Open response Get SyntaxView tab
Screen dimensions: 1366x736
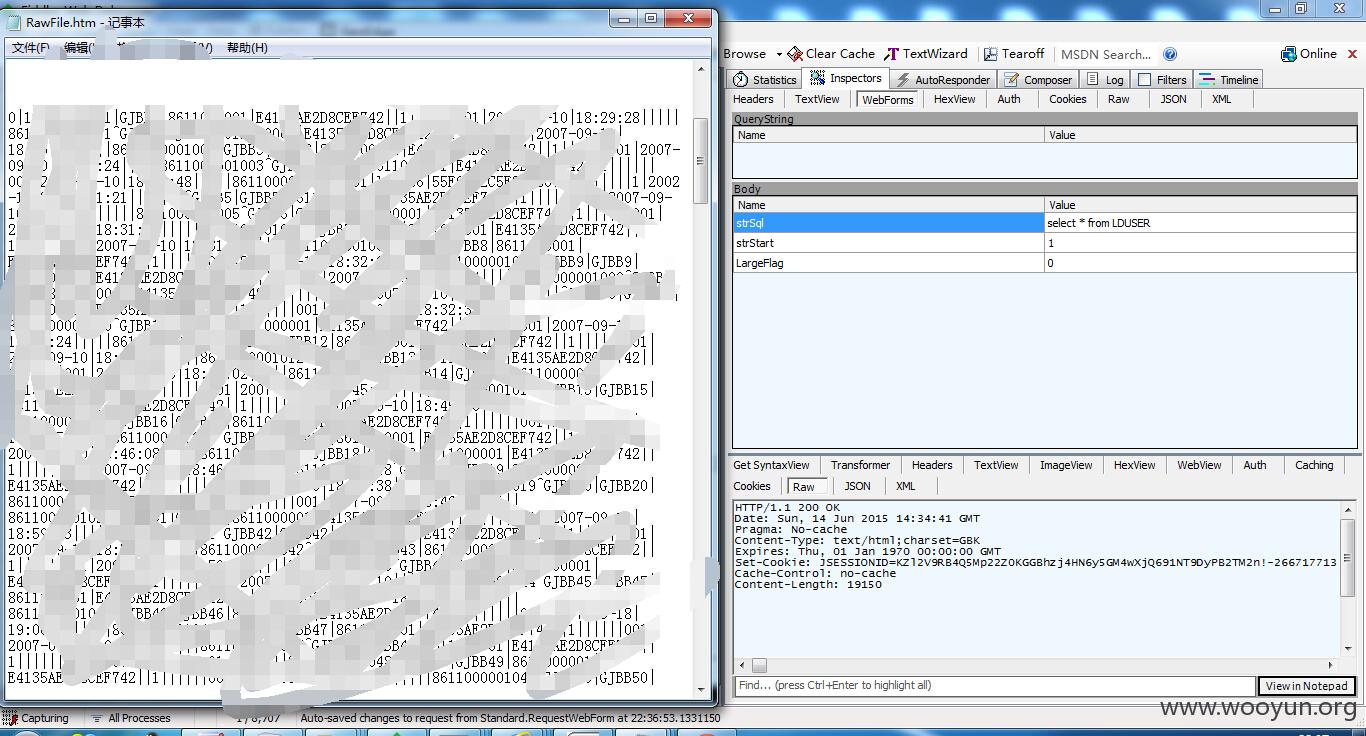(771, 465)
